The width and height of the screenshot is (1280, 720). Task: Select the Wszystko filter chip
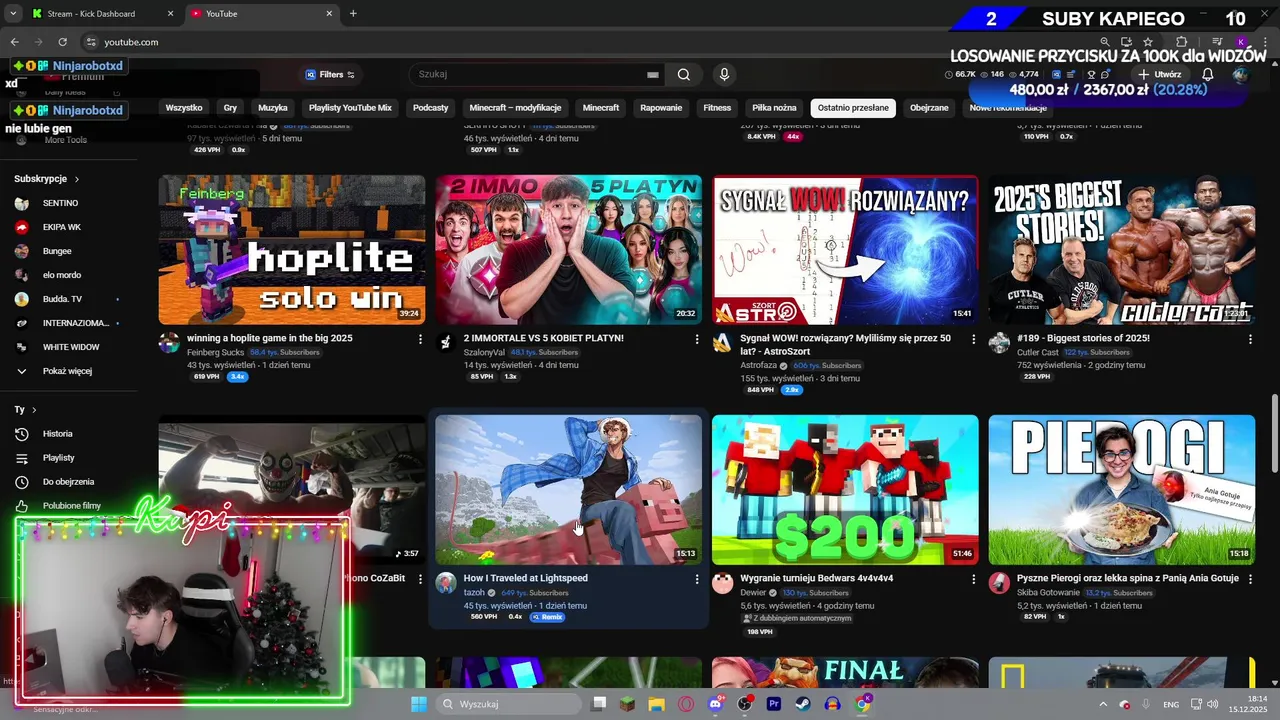click(x=184, y=108)
